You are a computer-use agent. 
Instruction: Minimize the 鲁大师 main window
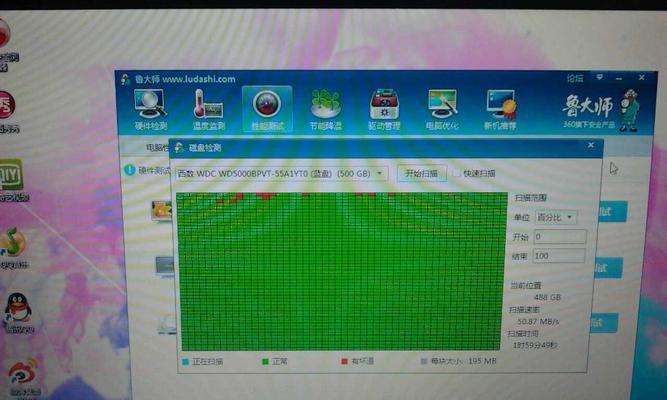click(619, 78)
